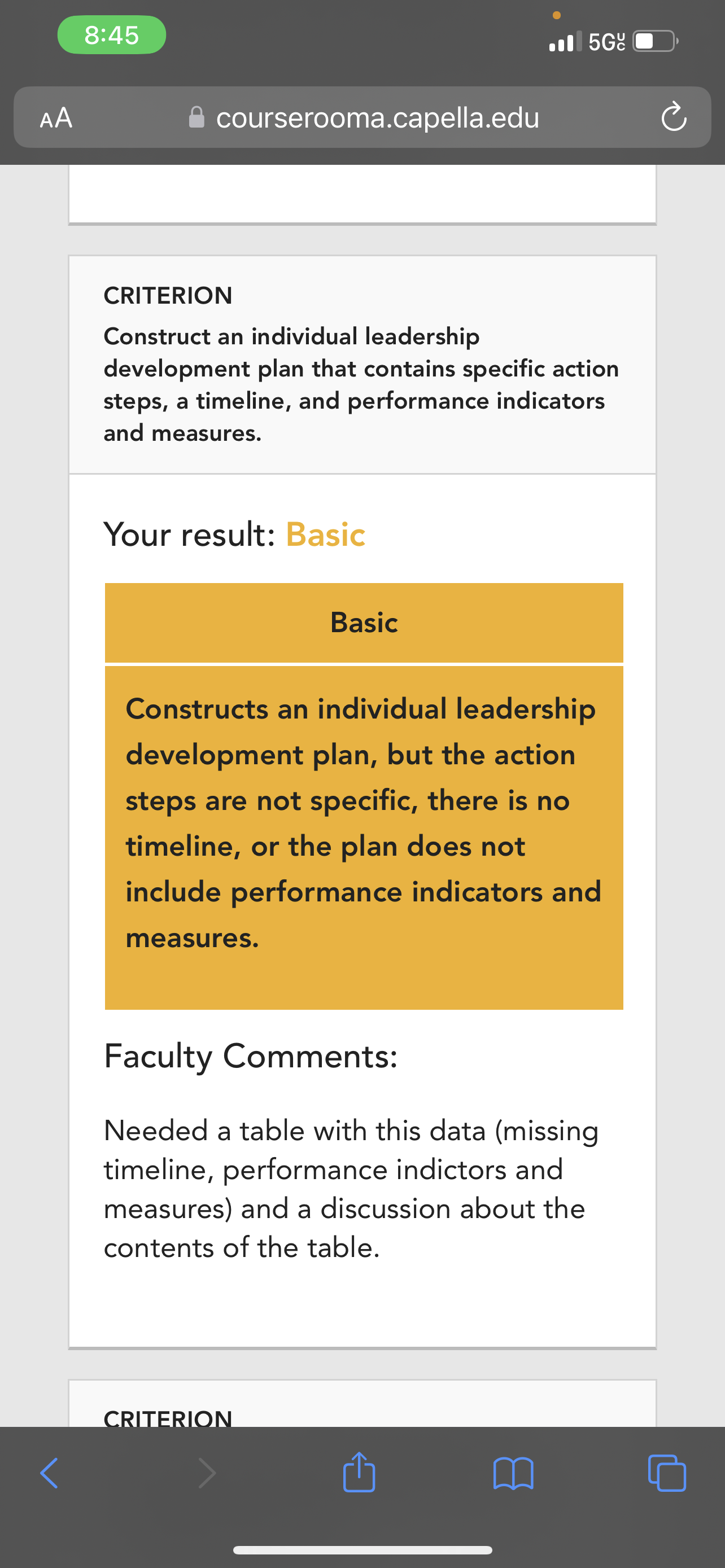The image size is (725, 1568).
Task: Show open tabs overview icon
Action: [667, 1473]
